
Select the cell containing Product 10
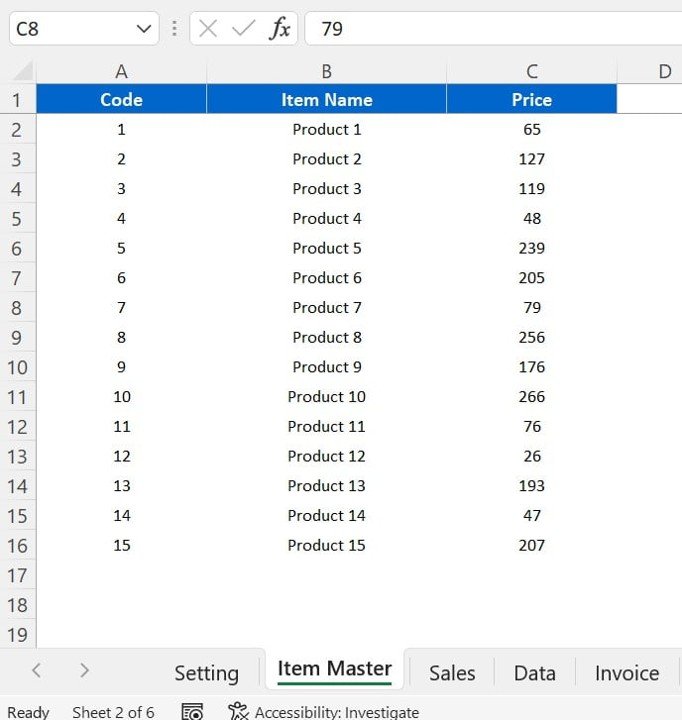[327, 397]
